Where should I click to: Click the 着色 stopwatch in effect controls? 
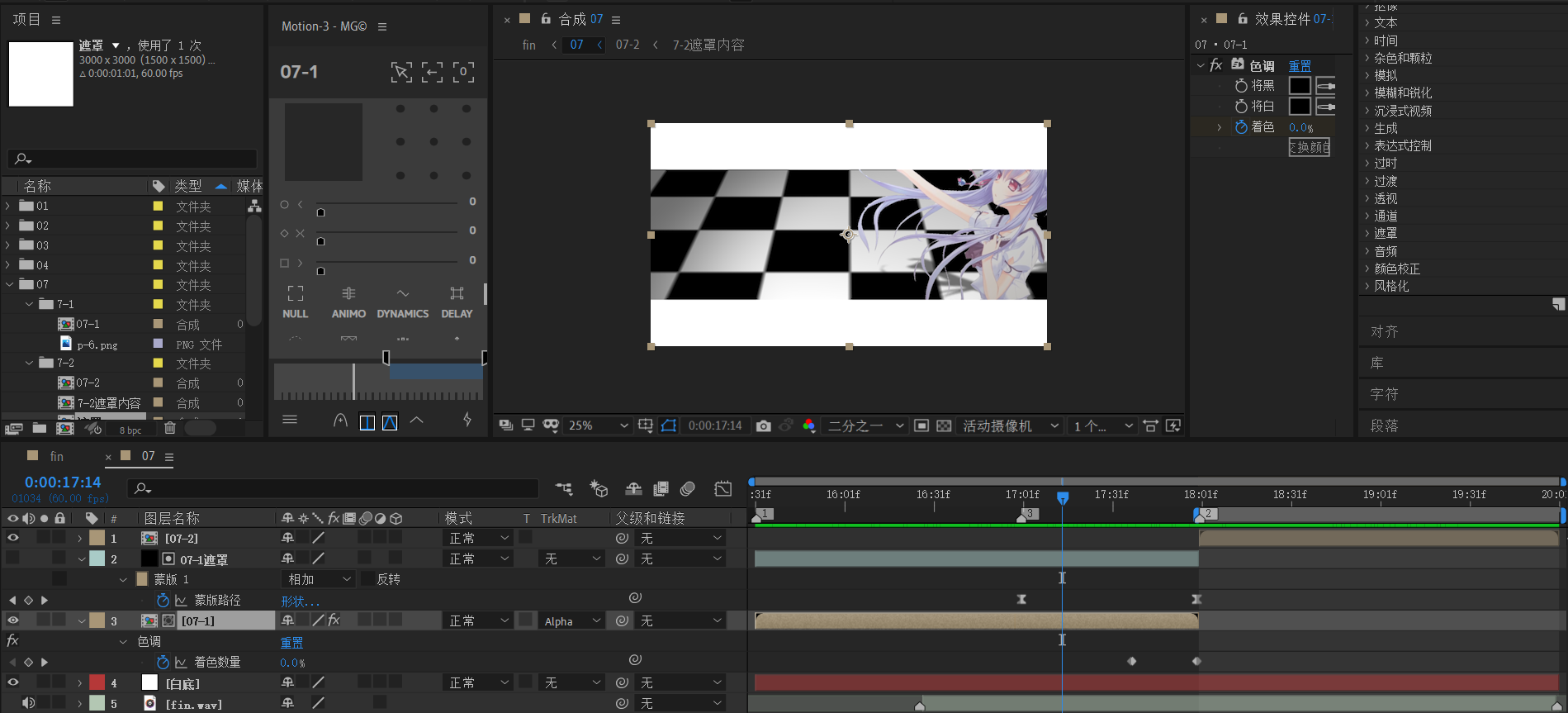[x=1241, y=127]
